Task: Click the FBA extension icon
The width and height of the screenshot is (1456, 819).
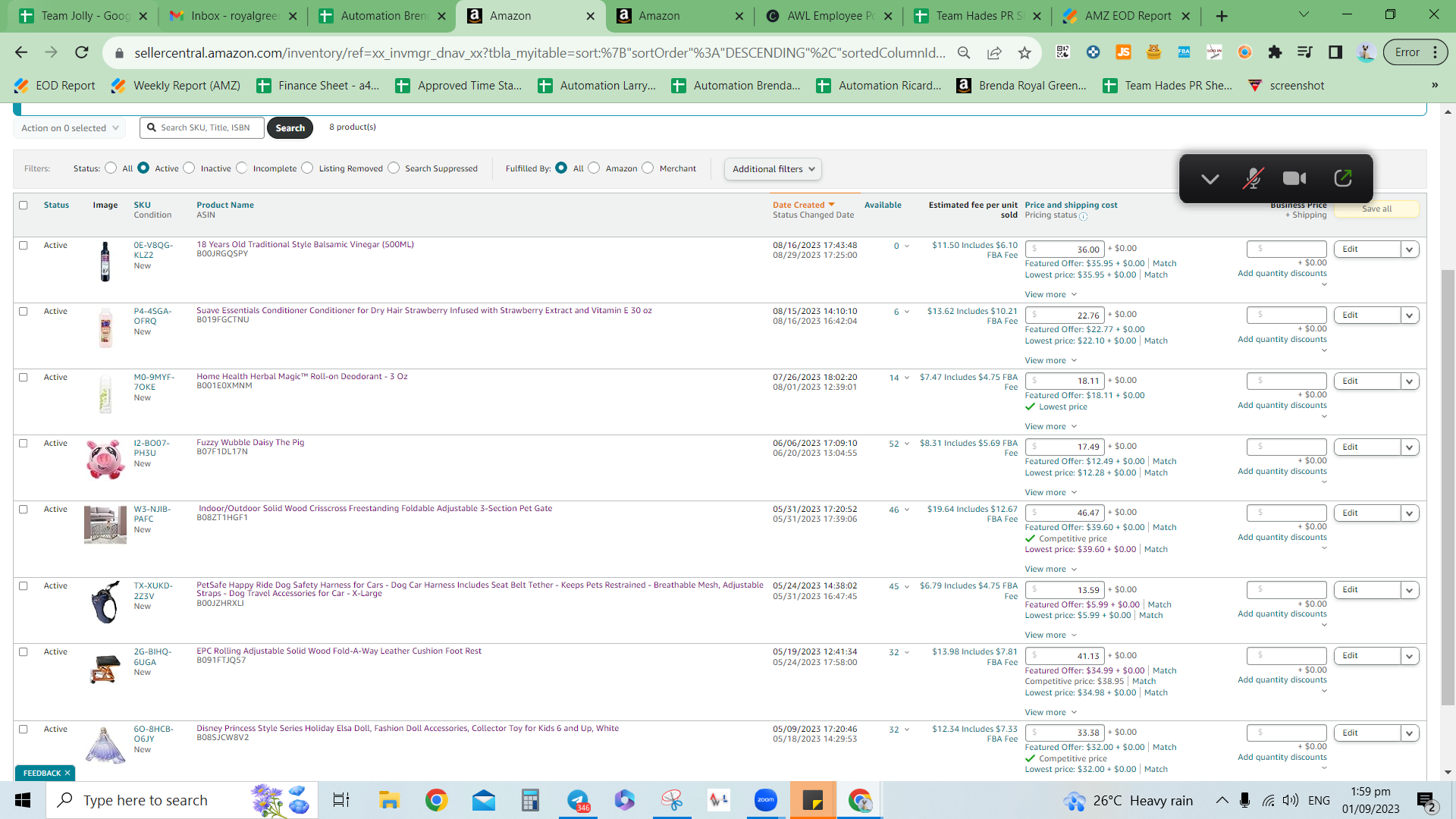Action: coord(1184,52)
